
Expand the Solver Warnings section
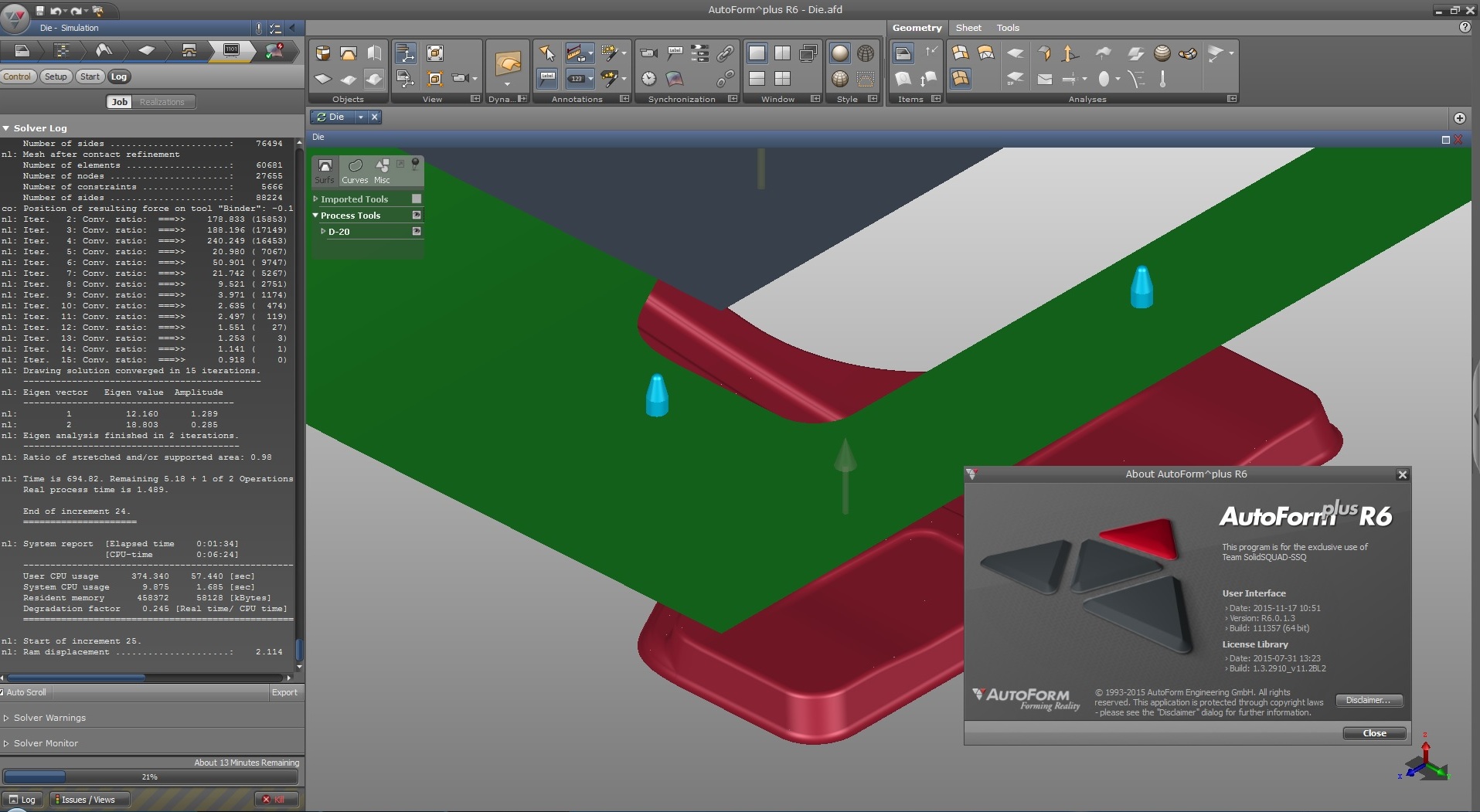pos(6,718)
